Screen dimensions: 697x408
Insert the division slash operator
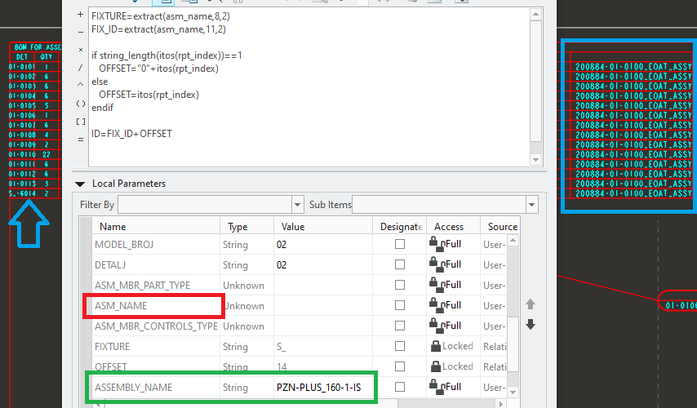(x=80, y=68)
